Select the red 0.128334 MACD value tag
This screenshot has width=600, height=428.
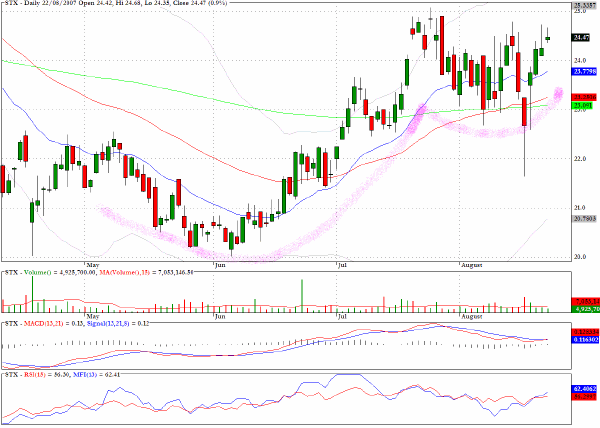[x=584, y=332]
